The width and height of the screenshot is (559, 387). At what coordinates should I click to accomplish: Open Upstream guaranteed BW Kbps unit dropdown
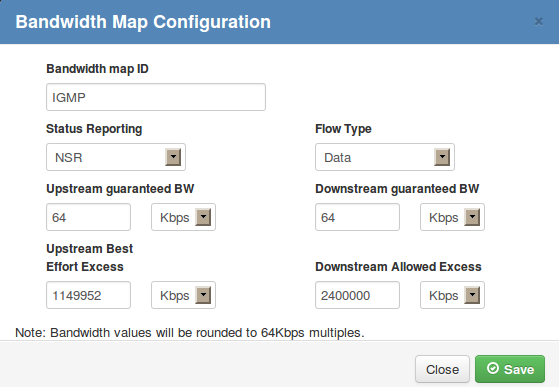pyautogui.click(x=183, y=217)
